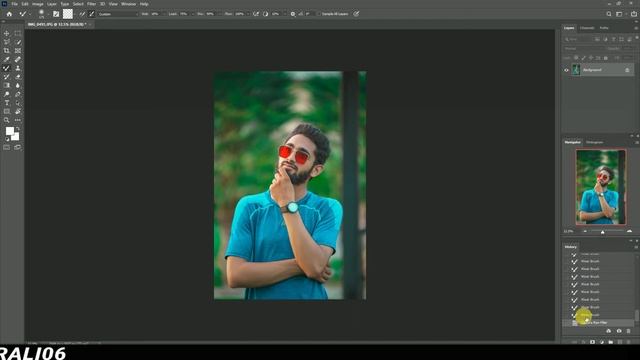Switch to the Histogram tab

point(594,142)
